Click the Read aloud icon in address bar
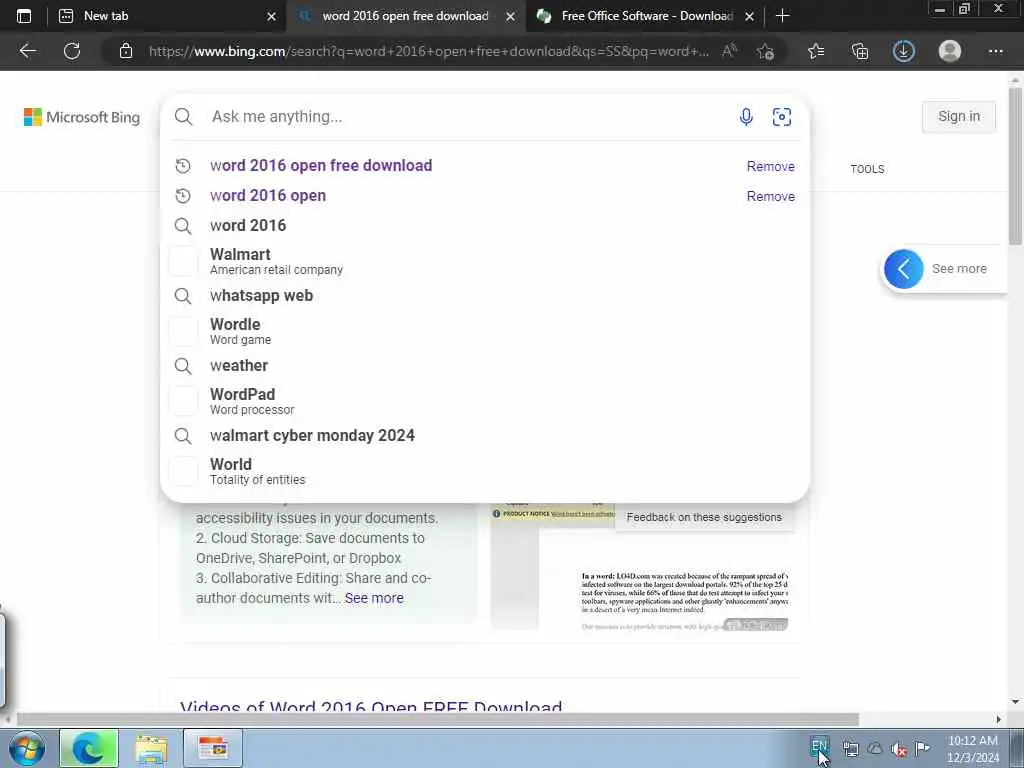Screen dimensions: 1024x768 coord(729,51)
